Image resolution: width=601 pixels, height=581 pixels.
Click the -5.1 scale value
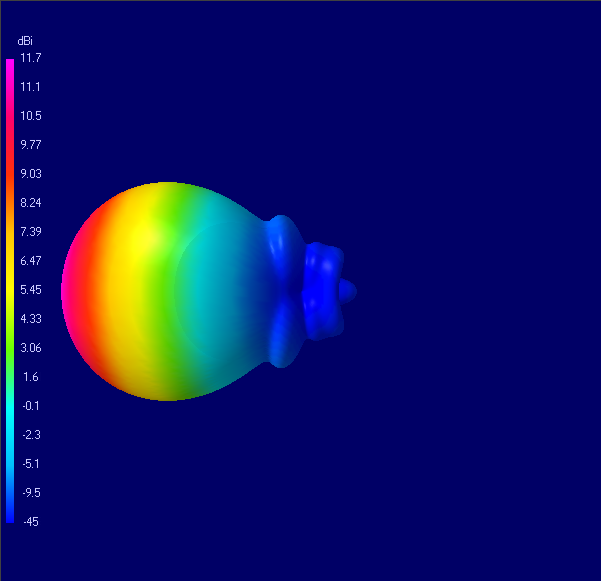(31, 464)
